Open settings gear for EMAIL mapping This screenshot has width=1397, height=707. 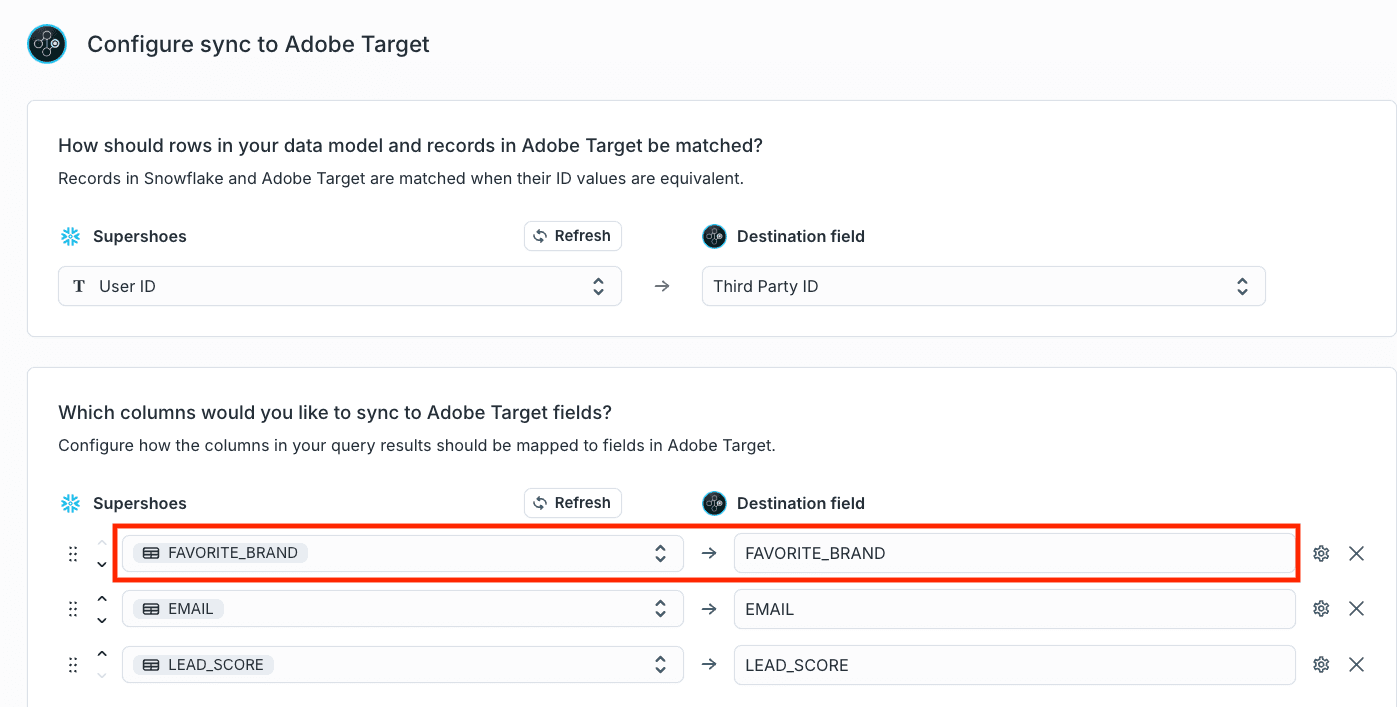(x=1321, y=608)
